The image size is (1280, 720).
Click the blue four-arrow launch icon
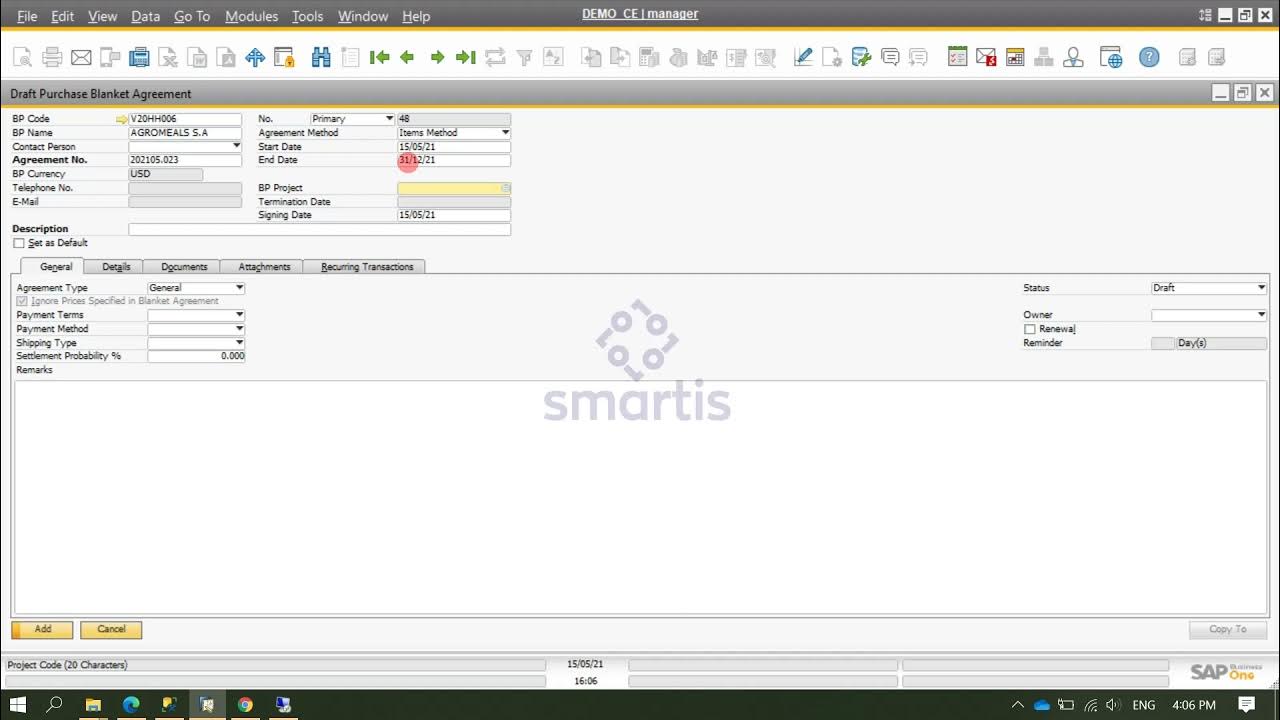point(255,58)
